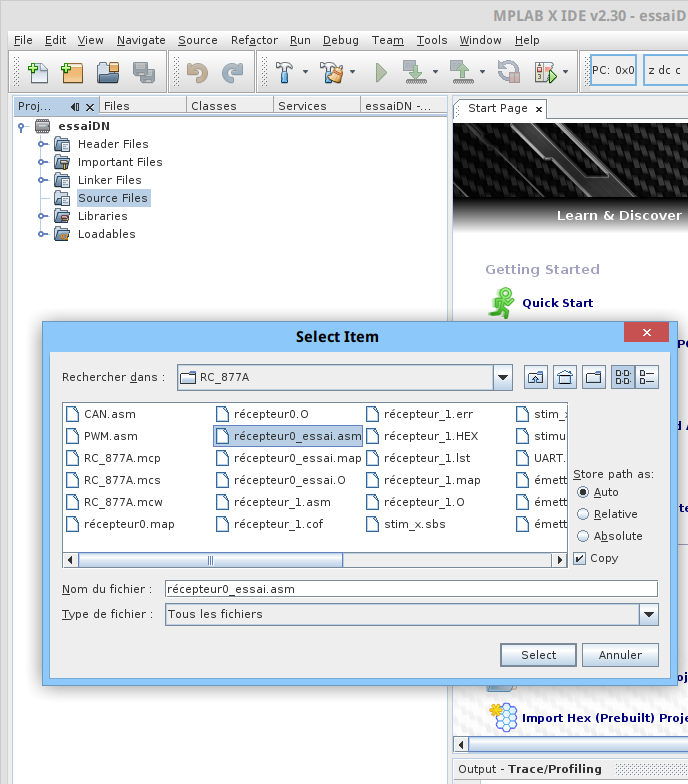
Task: Click the Save All toolbar icon
Action: (x=144, y=72)
